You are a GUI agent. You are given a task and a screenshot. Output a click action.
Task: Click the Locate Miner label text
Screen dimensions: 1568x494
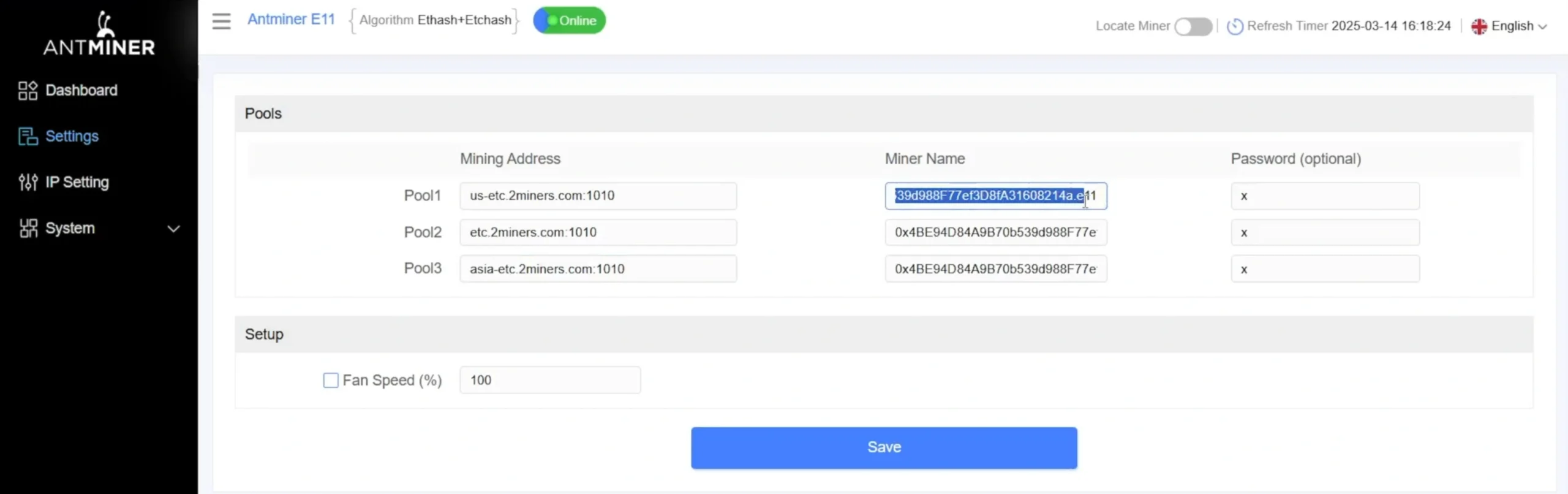(1133, 26)
